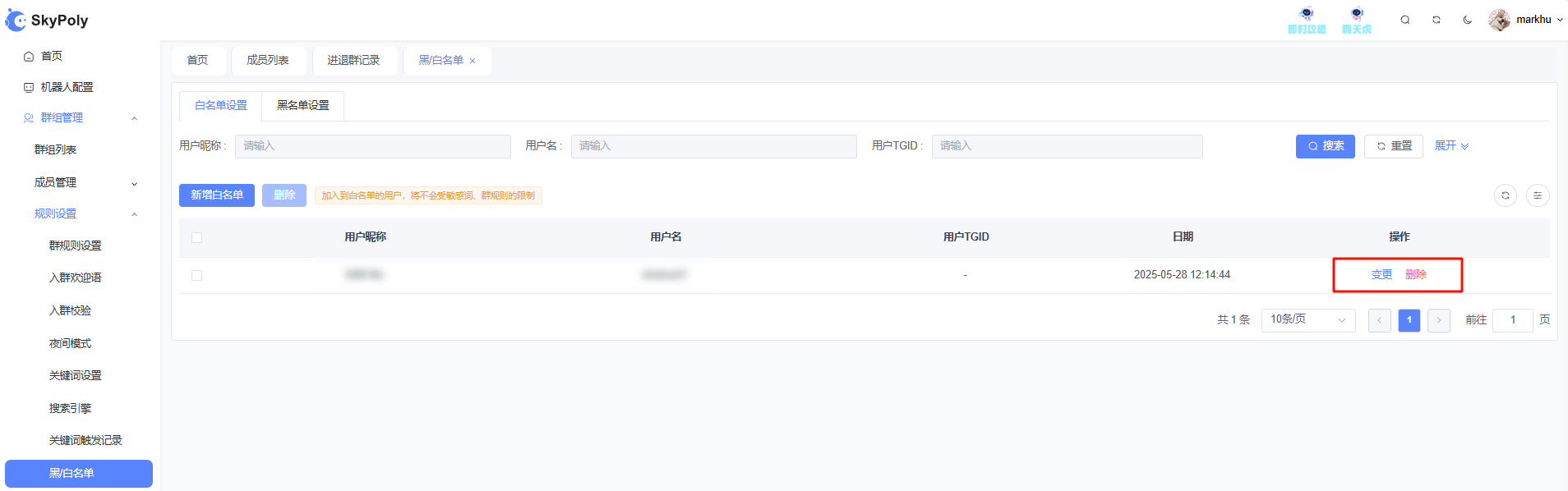Check the row dated 2025-05-28 12:14:44

pos(196,275)
